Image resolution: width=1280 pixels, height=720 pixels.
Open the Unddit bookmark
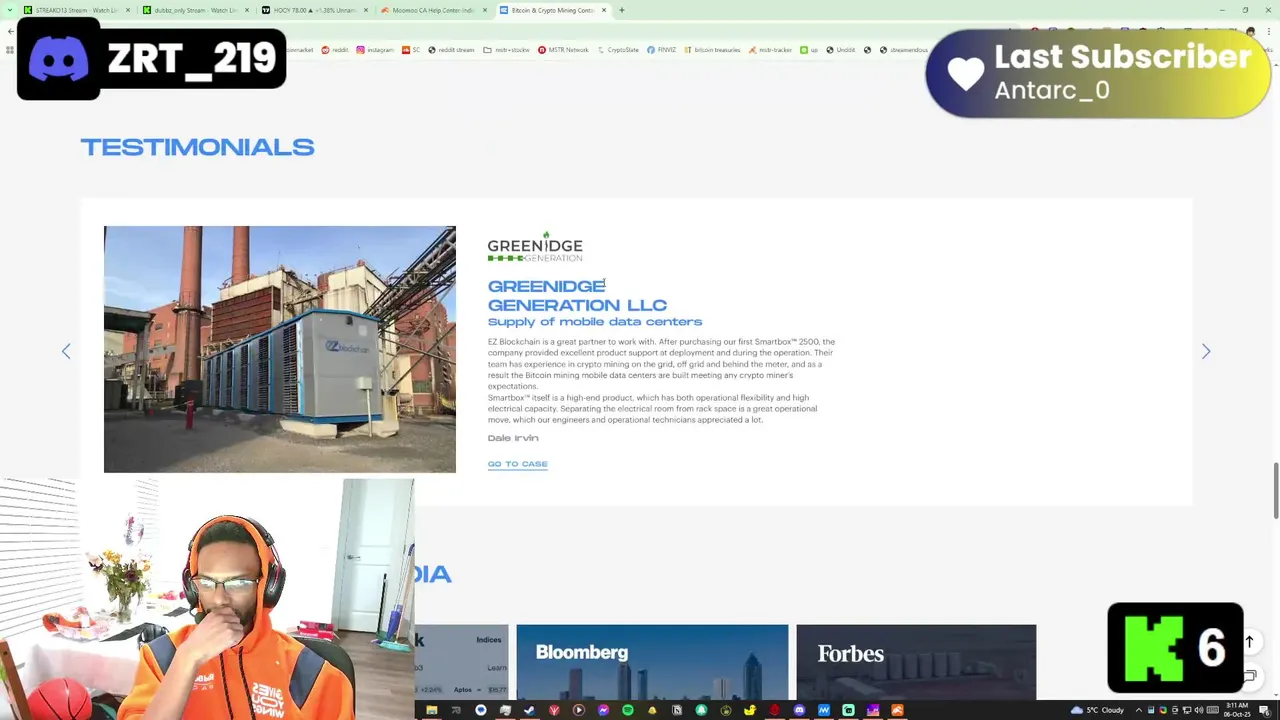click(840, 50)
